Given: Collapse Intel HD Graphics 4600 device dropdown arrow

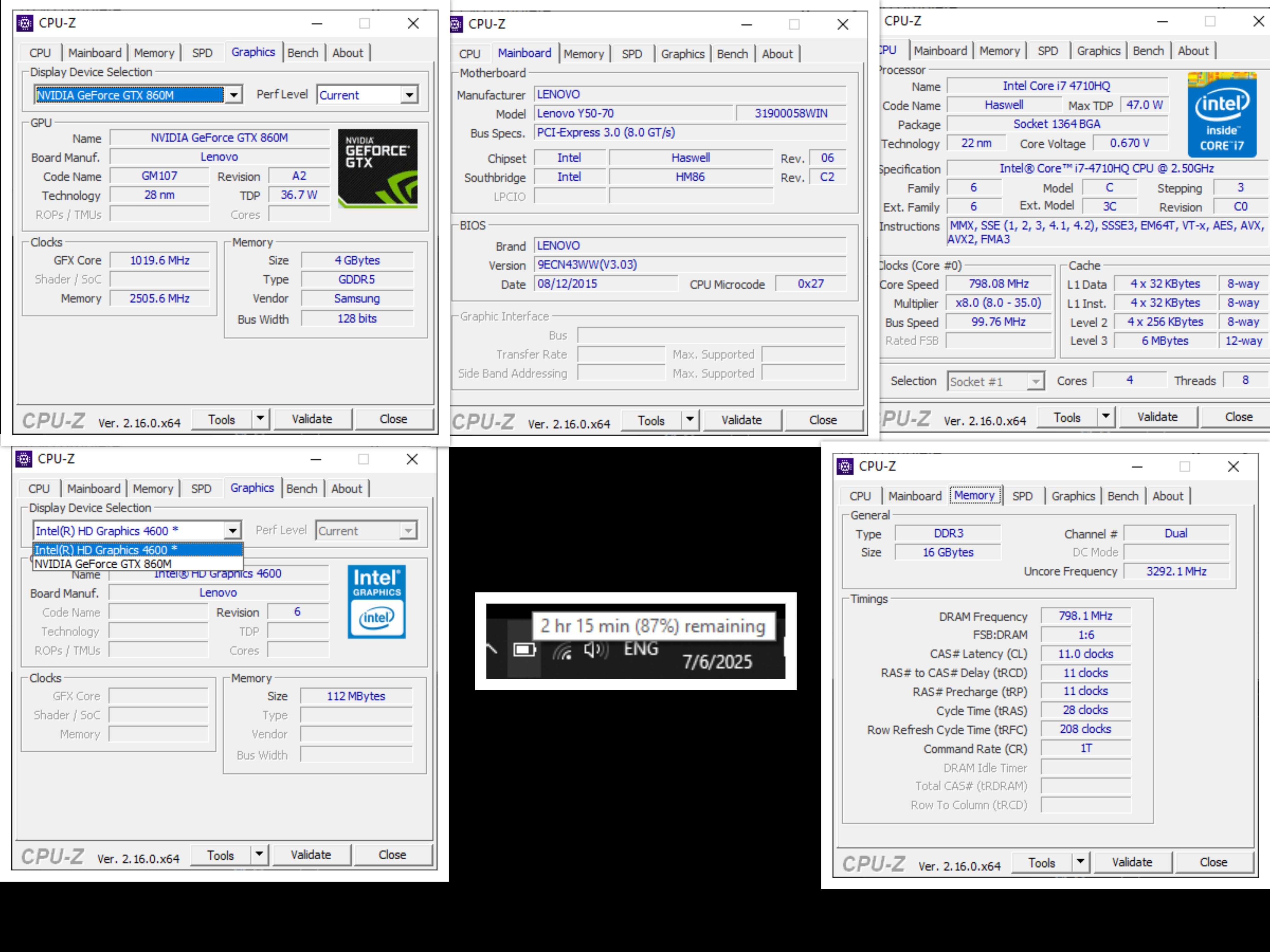Looking at the screenshot, I should [232, 531].
